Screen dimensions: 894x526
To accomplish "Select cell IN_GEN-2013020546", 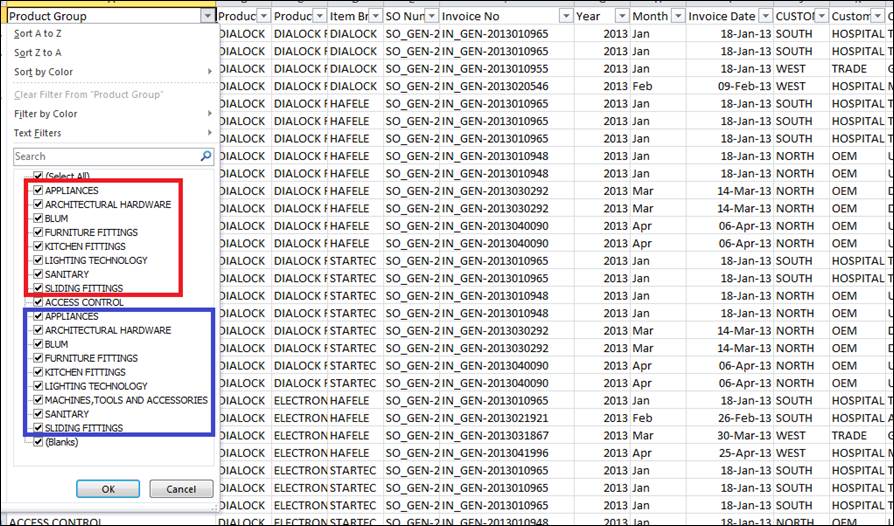I will tap(506, 86).
